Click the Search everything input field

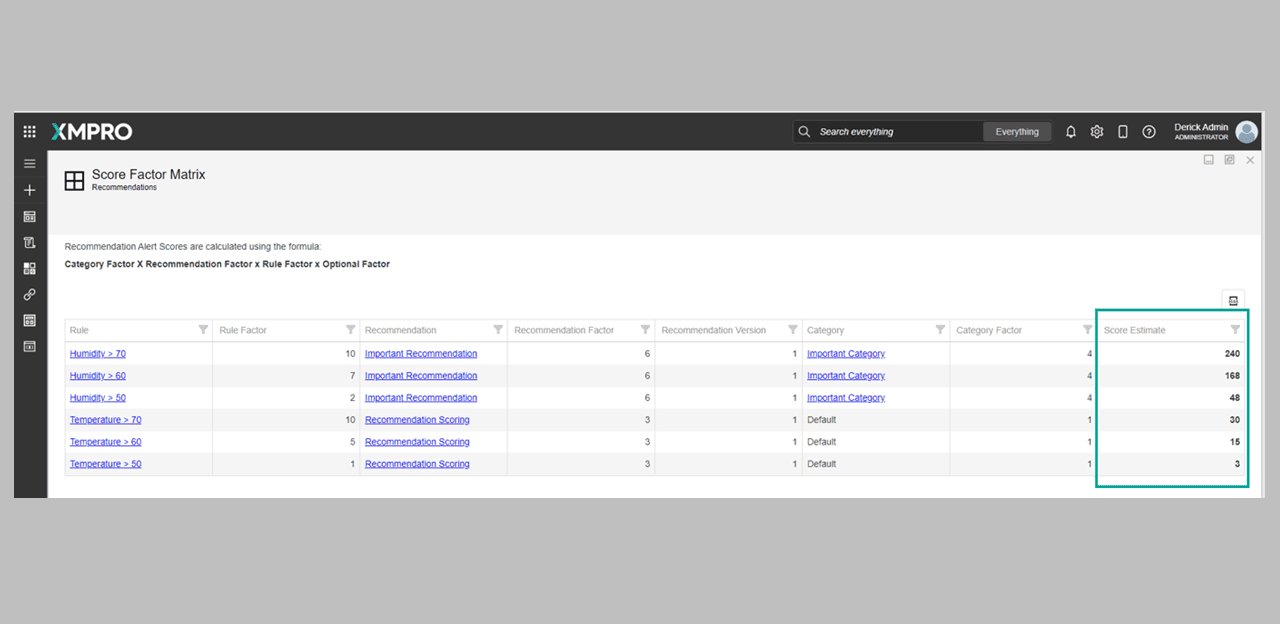pos(895,132)
